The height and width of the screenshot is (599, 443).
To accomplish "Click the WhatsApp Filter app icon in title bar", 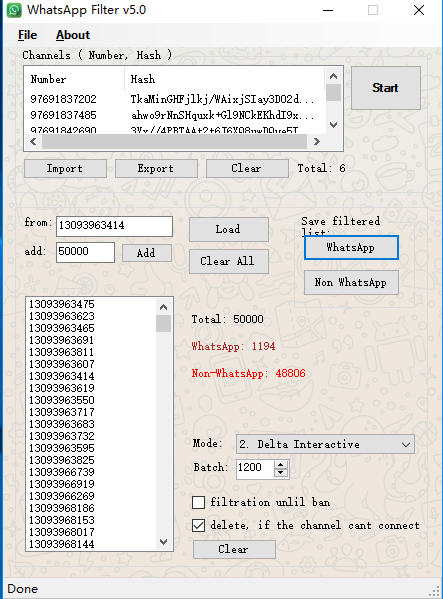I will tap(14, 10).
